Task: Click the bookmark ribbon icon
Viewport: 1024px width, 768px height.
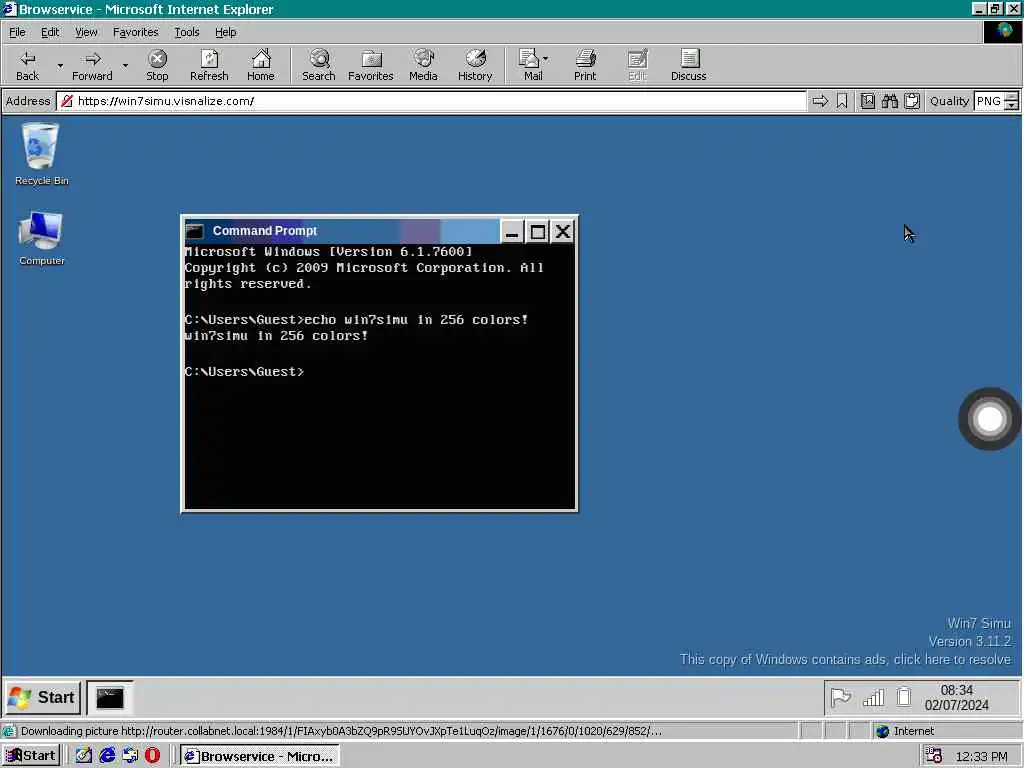Action: 842,101
